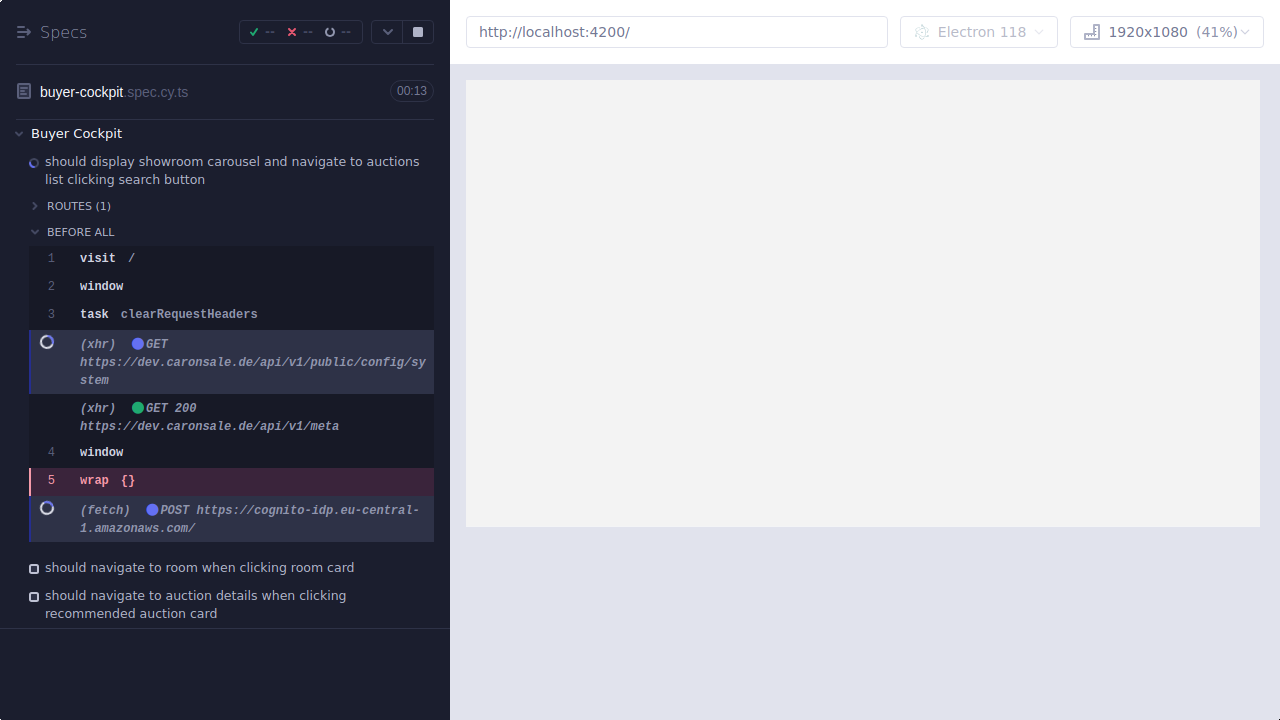Focus the localhost:4200 URL field
The width and height of the screenshot is (1280, 720).
pyautogui.click(x=677, y=32)
